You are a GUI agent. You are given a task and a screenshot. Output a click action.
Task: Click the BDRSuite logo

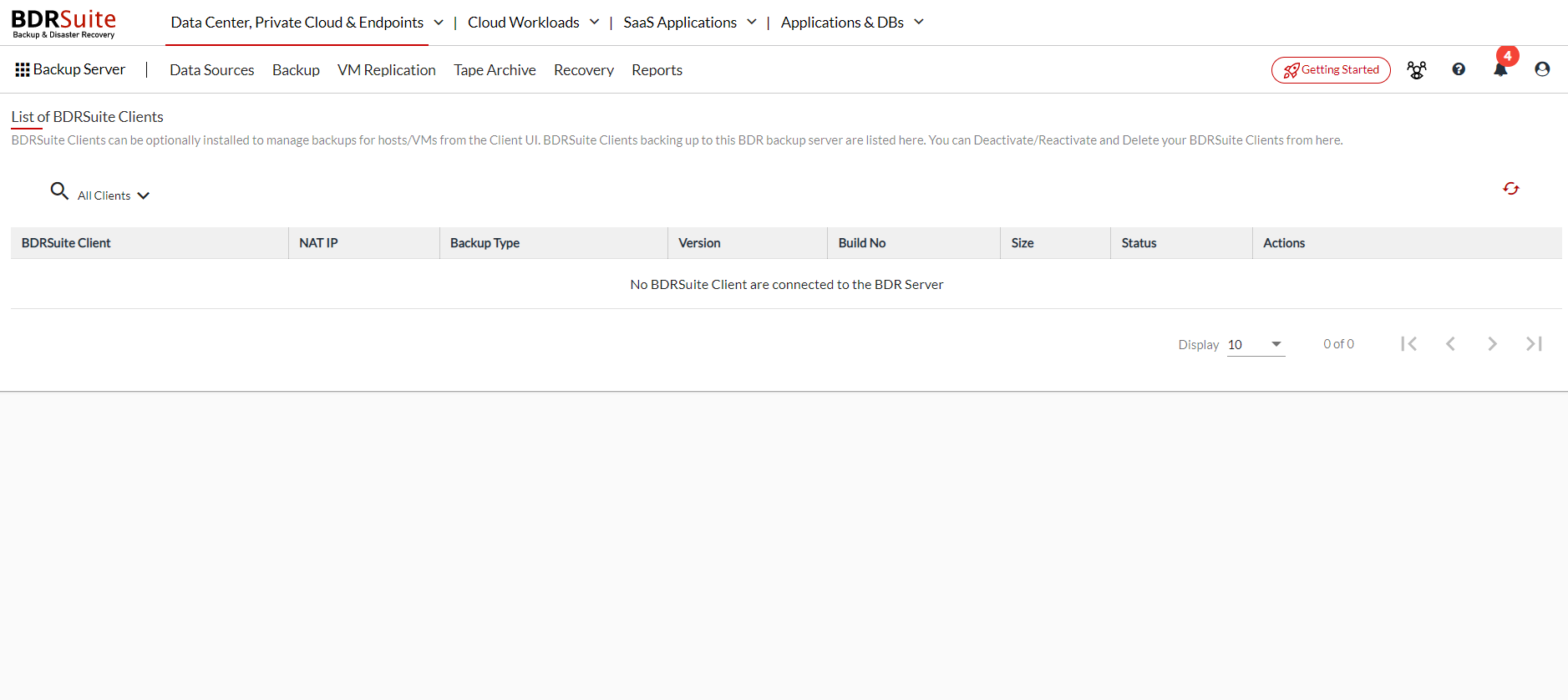click(x=63, y=23)
